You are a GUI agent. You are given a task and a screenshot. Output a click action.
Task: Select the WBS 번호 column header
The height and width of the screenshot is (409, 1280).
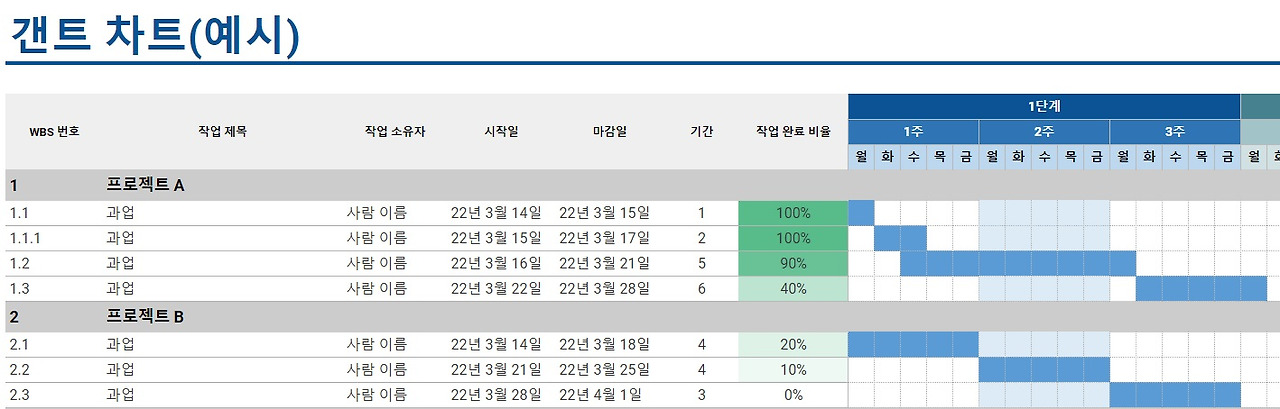click(x=55, y=131)
